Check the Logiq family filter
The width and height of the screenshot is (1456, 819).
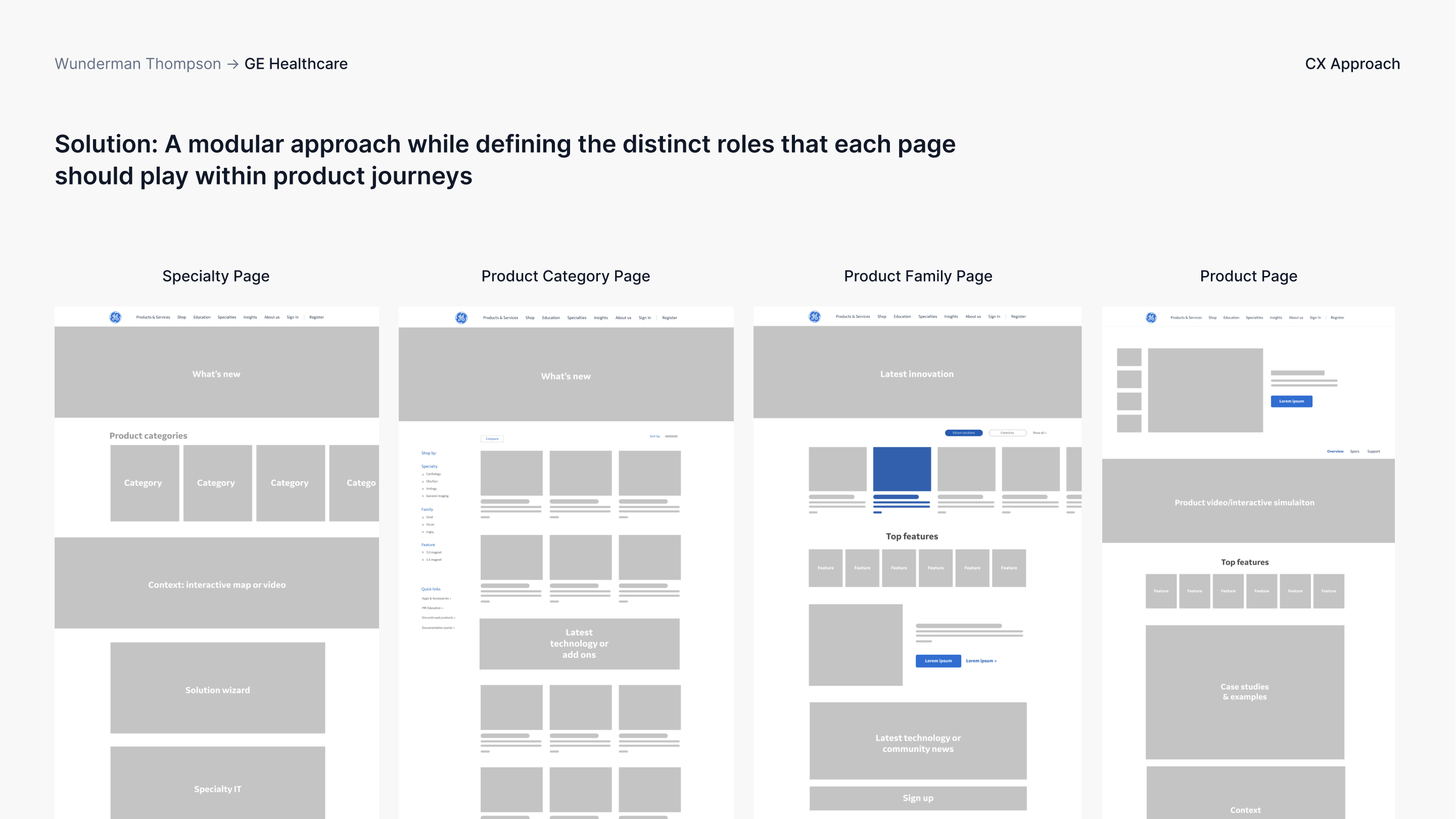point(423,532)
